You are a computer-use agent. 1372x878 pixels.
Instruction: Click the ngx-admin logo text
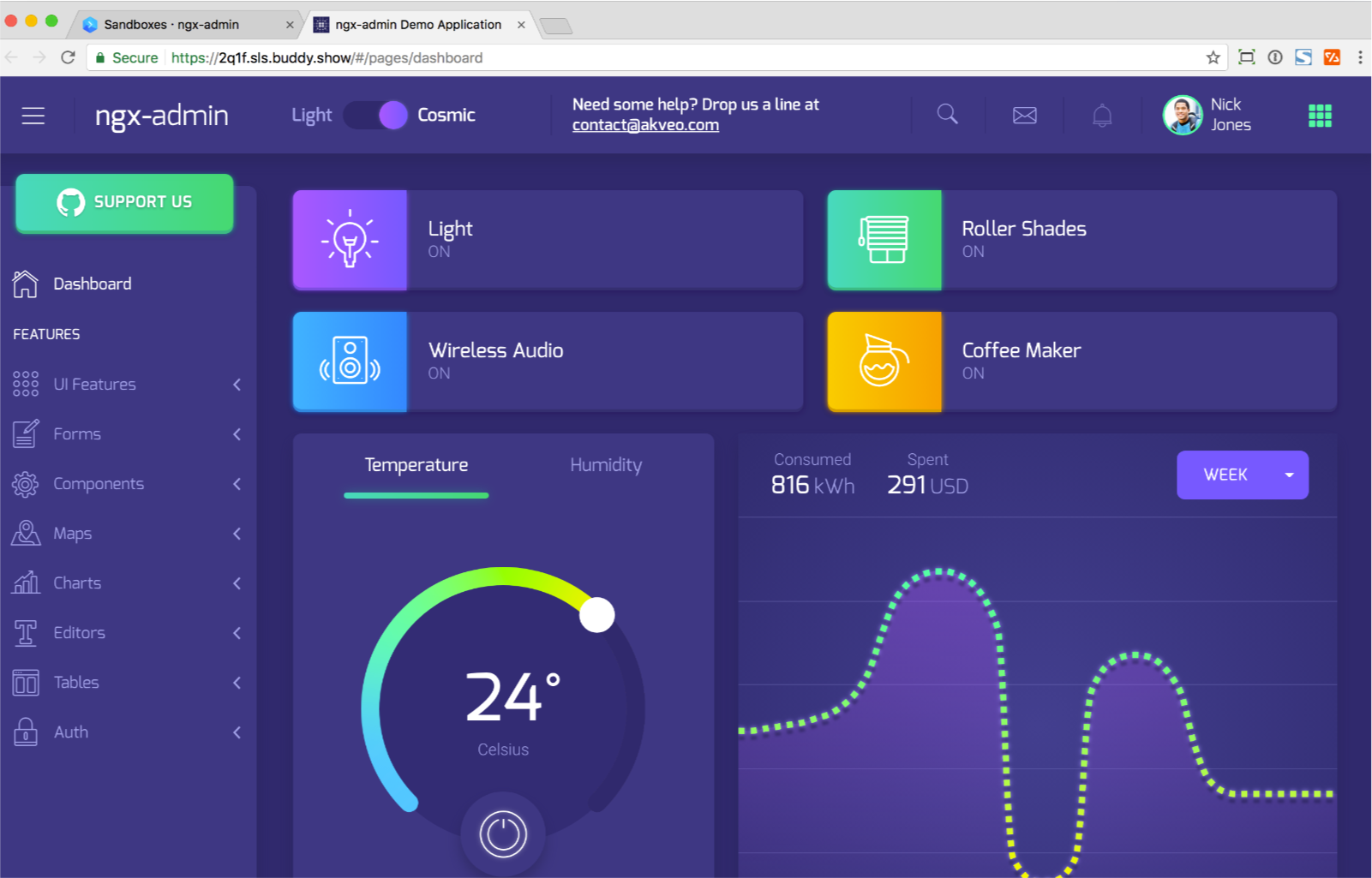click(x=162, y=116)
